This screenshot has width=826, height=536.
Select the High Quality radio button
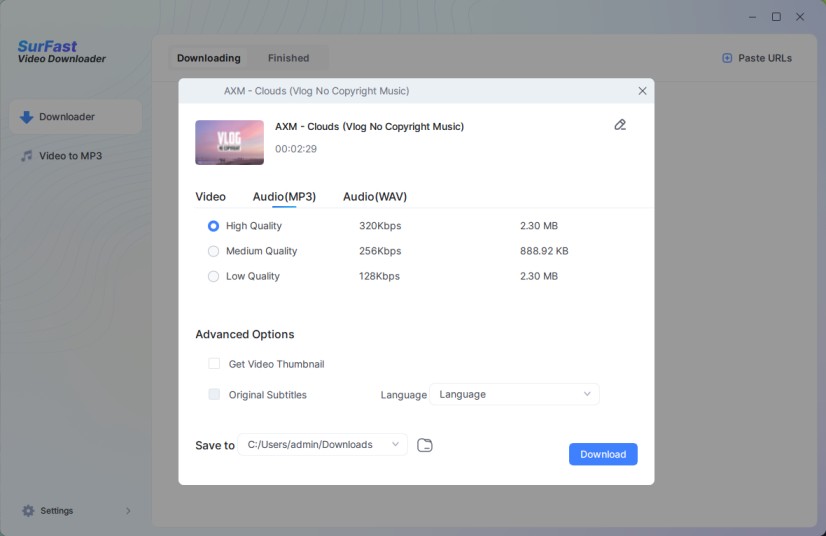tap(213, 226)
